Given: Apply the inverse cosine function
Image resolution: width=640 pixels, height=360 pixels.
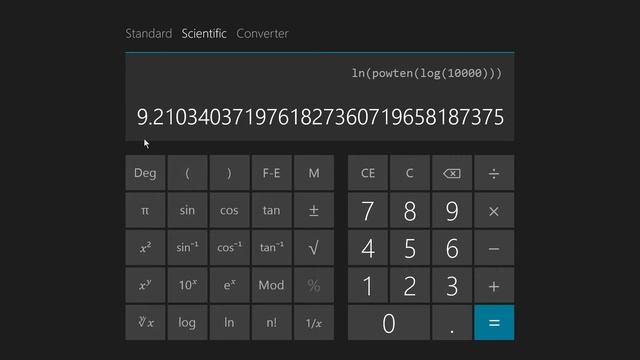Looking at the screenshot, I should click(x=229, y=248).
